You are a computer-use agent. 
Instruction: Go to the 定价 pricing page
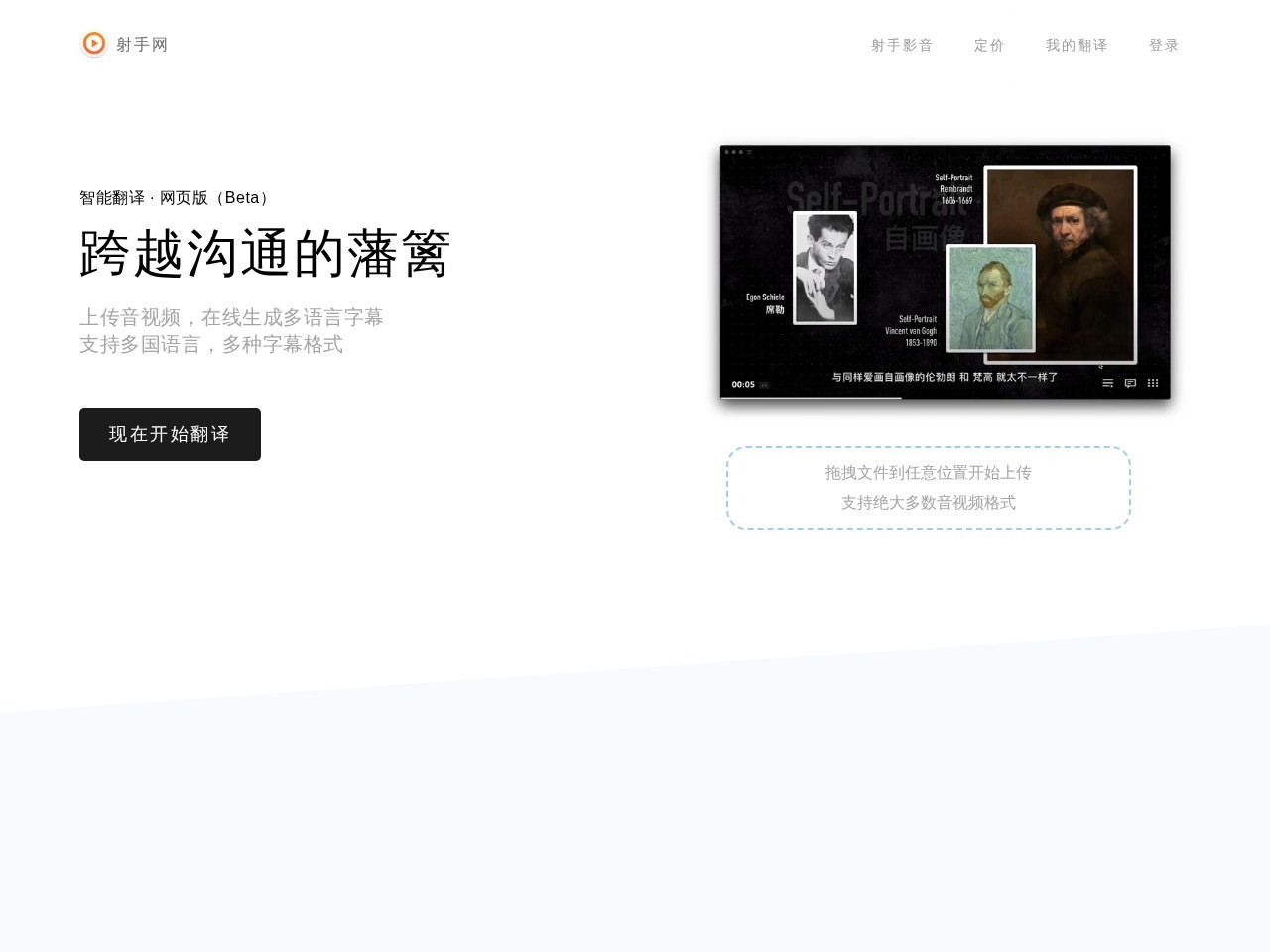pyautogui.click(x=989, y=45)
